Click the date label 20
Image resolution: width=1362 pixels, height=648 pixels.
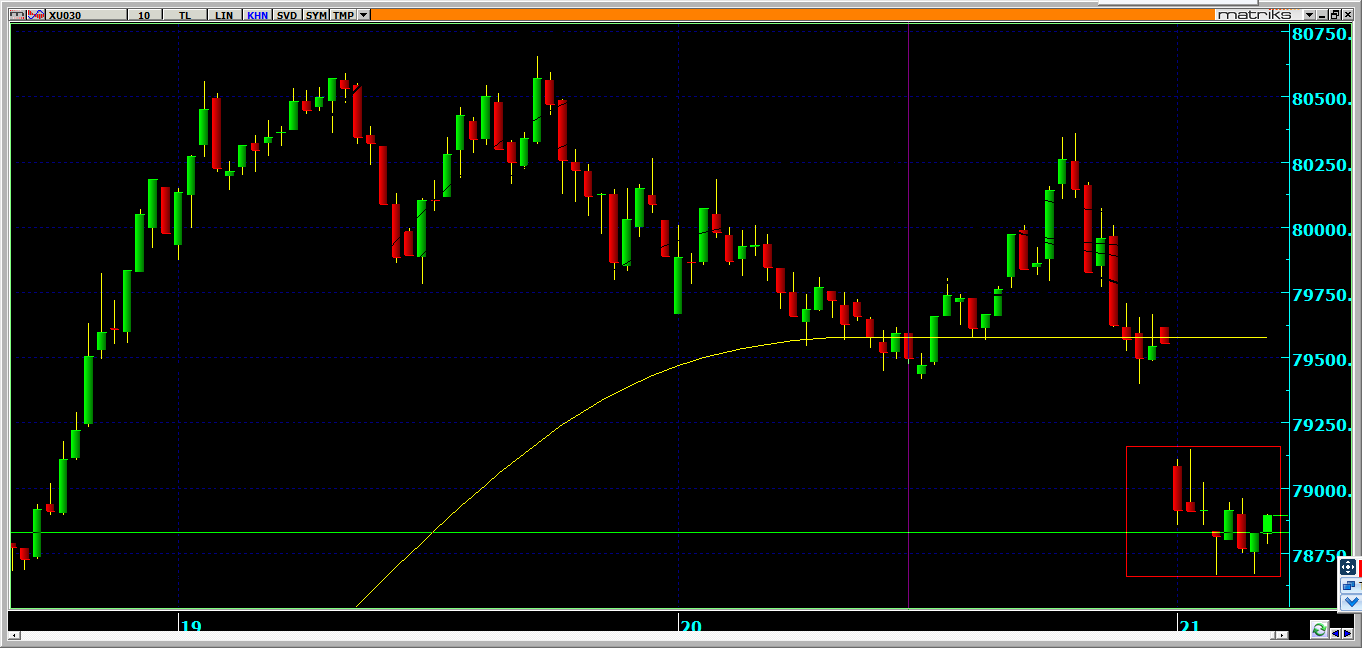pyautogui.click(x=690, y=627)
